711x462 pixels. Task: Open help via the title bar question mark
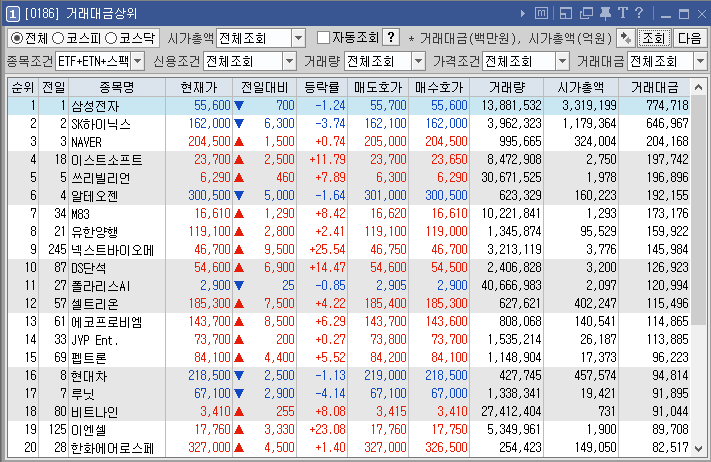tap(639, 13)
